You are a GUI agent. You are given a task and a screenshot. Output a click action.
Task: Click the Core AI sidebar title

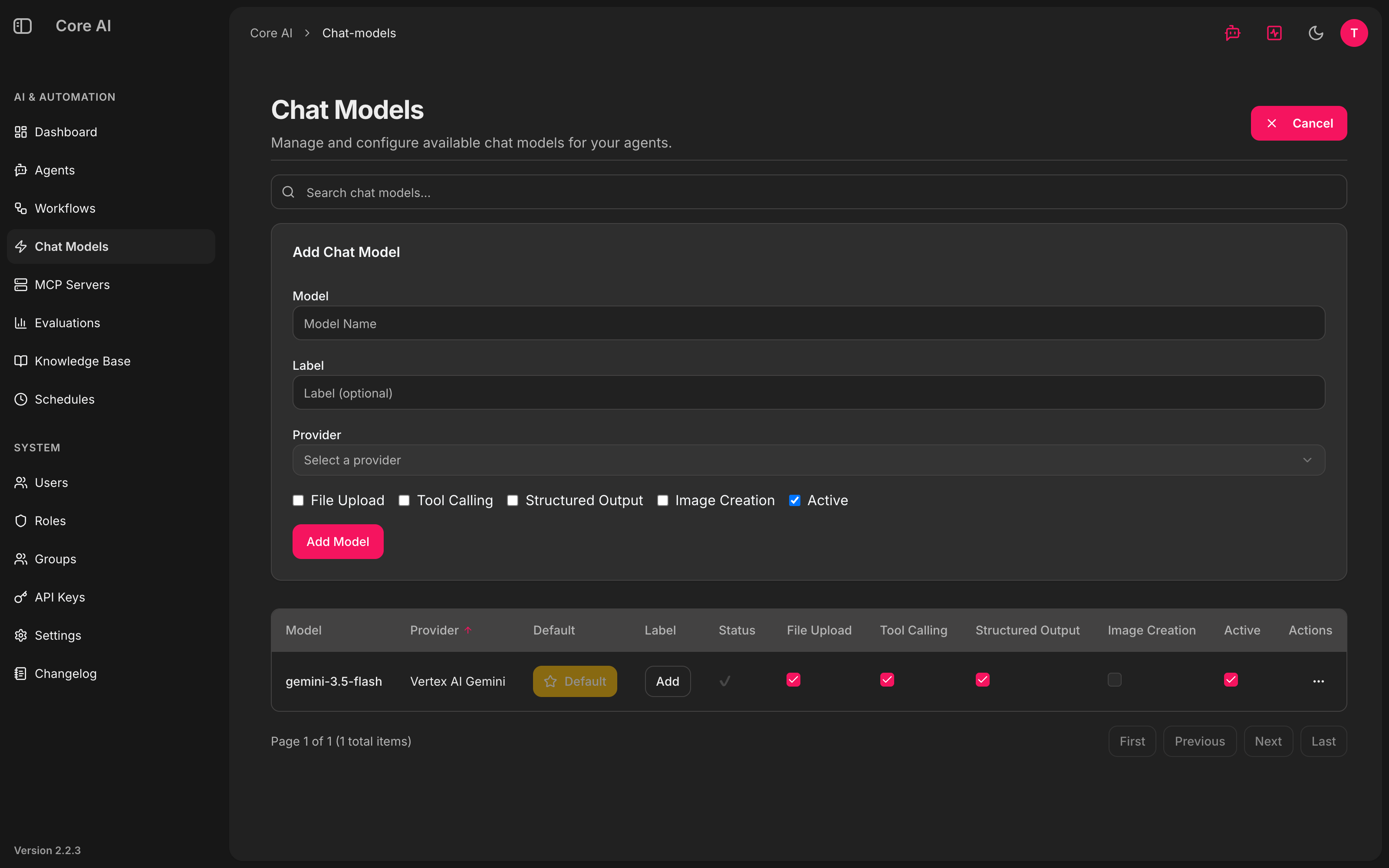83,26
